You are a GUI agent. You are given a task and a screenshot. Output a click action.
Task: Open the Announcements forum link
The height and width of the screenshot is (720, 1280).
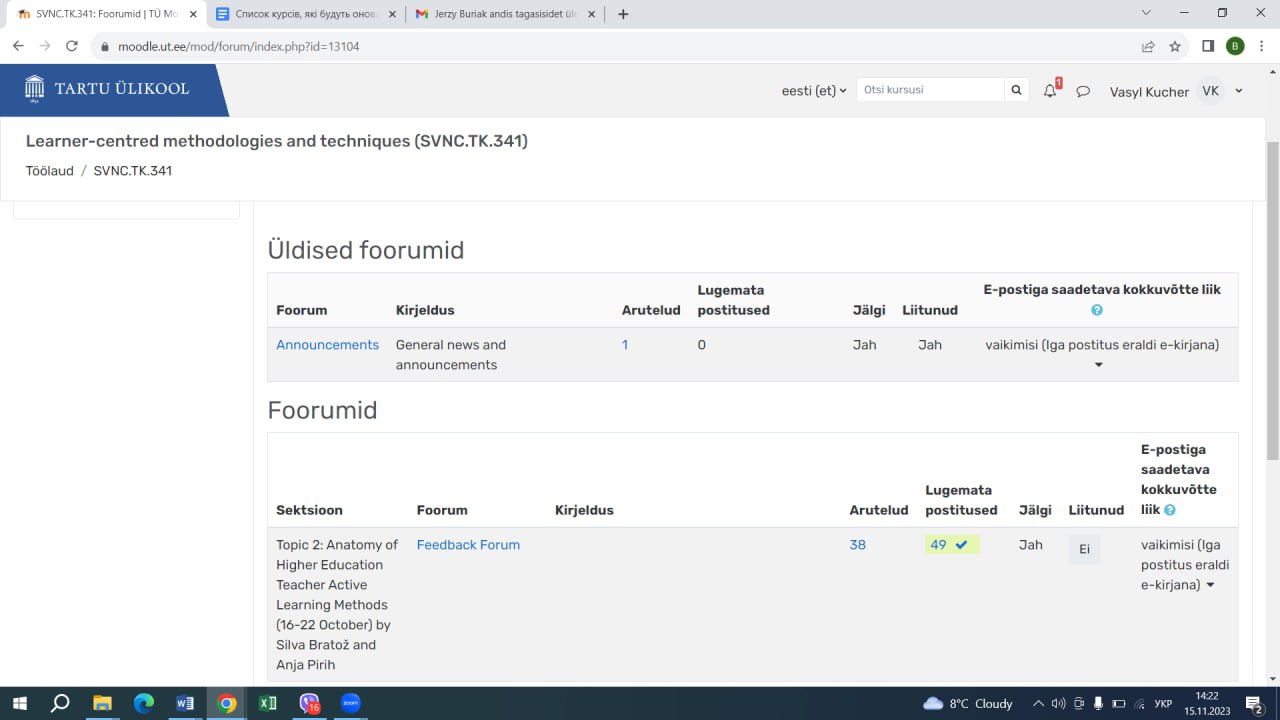[327, 345]
